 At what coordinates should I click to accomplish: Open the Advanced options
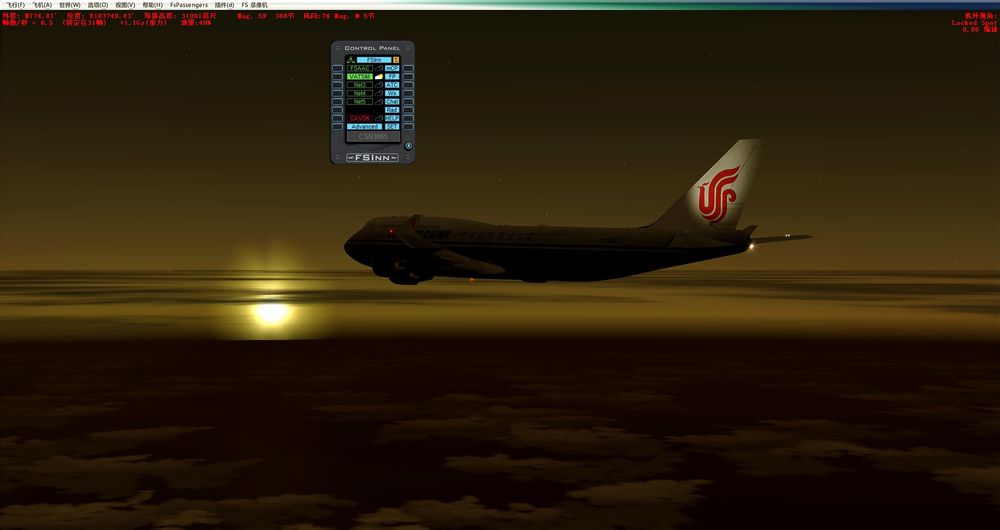click(365, 126)
